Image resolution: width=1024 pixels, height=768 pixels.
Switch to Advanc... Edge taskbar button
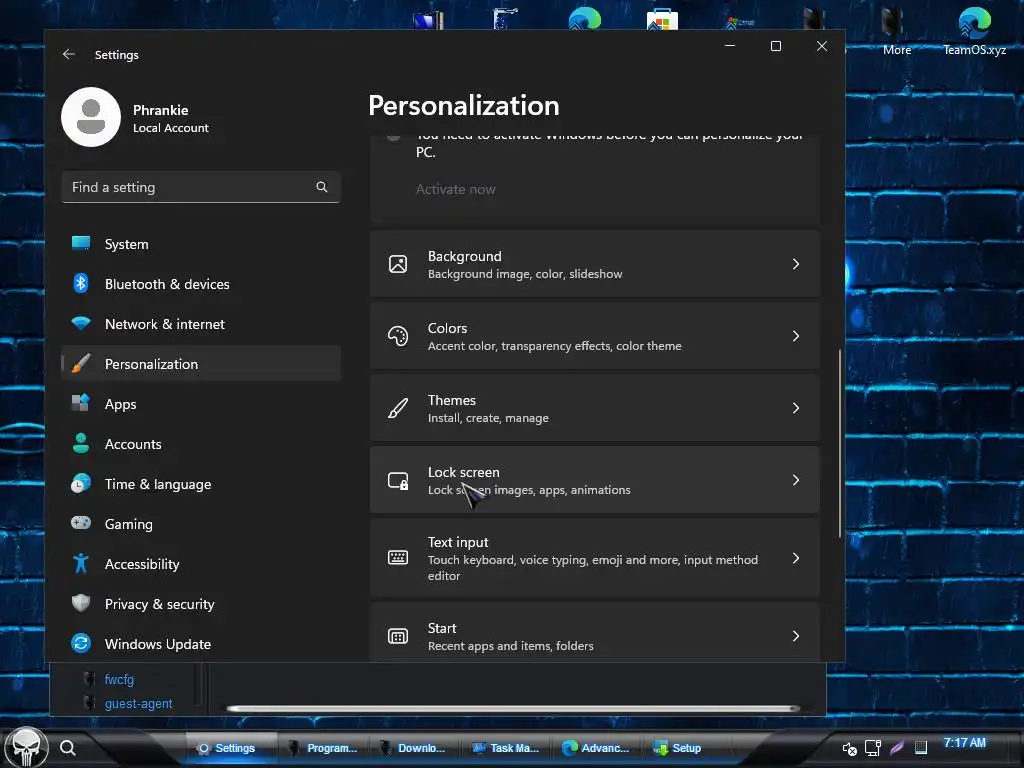pos(597,748)
